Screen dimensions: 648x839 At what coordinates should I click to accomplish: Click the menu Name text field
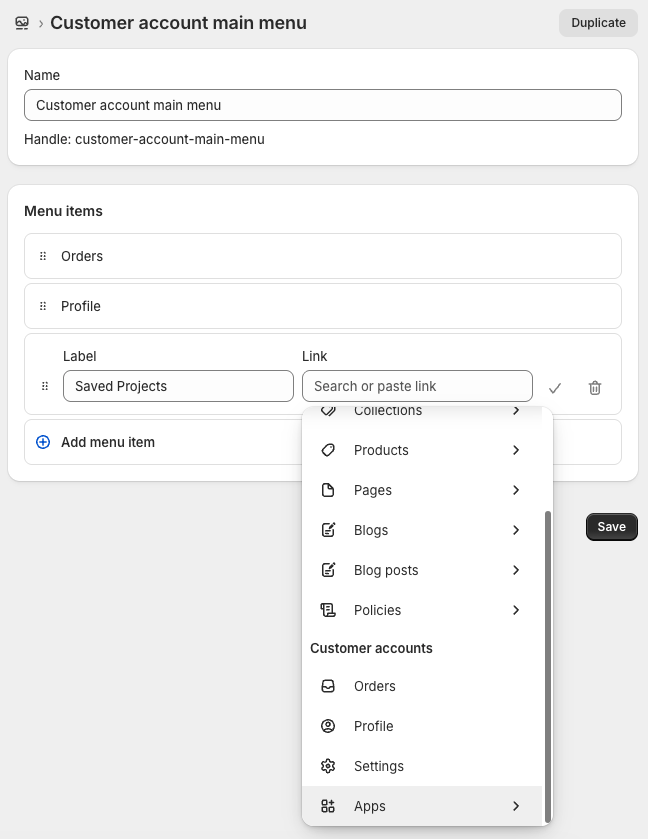322,105
